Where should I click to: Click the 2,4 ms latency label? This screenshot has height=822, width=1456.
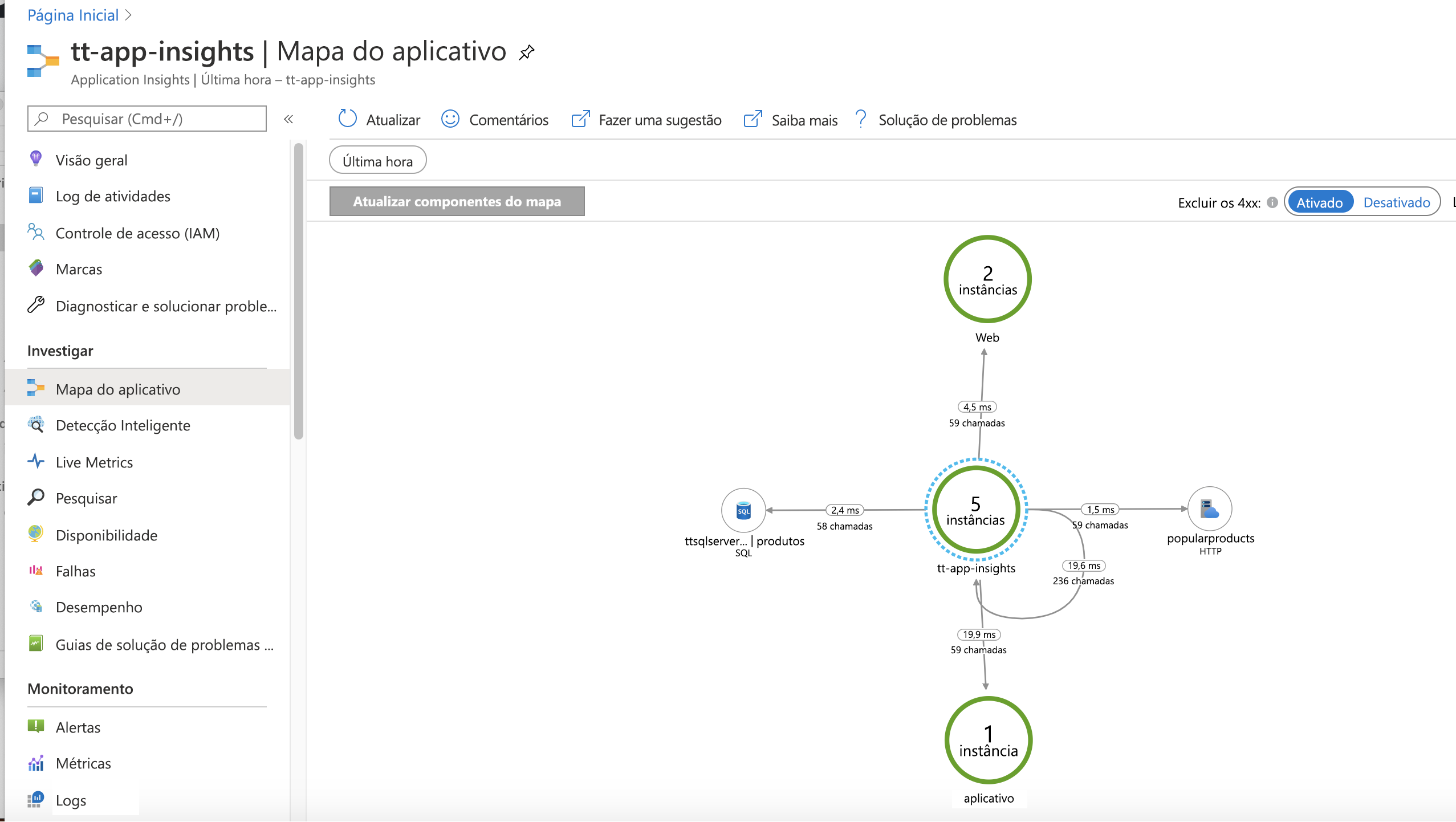pos(845,510)
